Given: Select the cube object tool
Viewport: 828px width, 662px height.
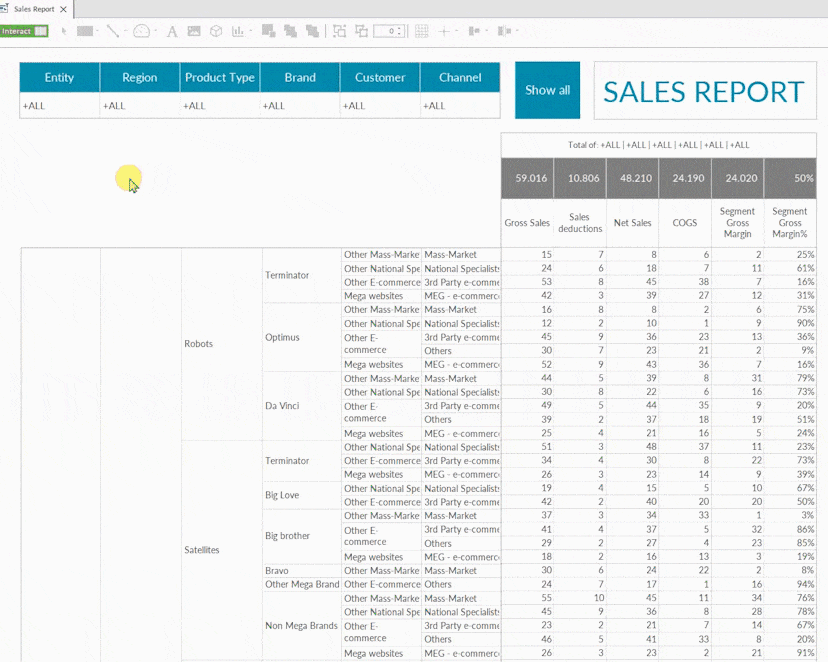Looking at the screenshot, I should (215, 31).
